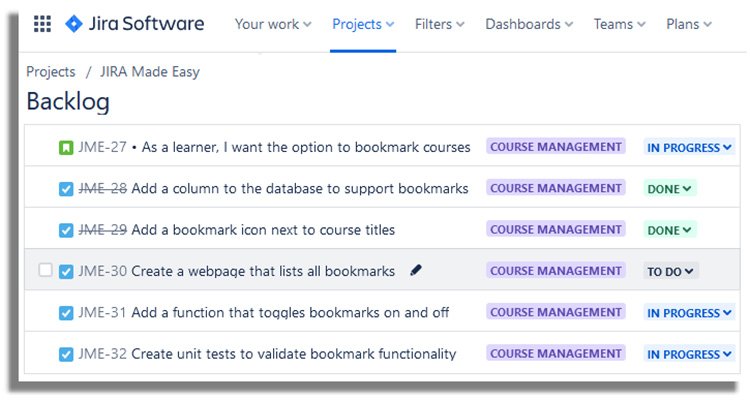Expand the Done status dropdown for JME-28
Image resolution: width=750 pixels, height=400 pixels.
click(x=669, y=189)
